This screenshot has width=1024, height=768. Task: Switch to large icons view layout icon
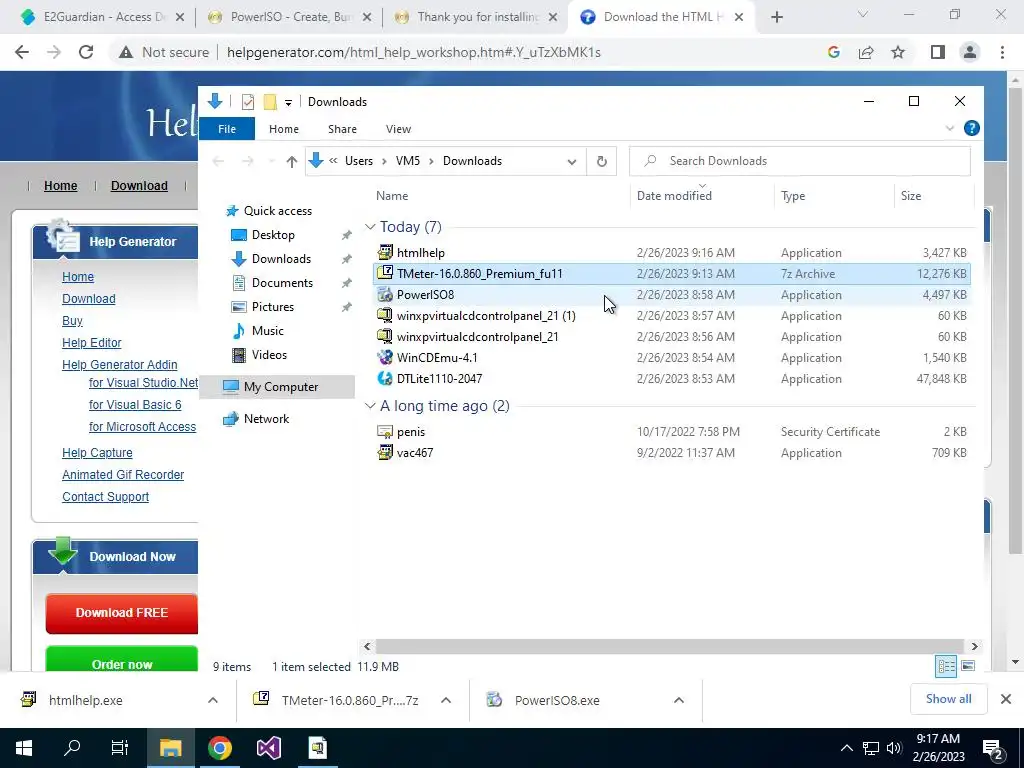[968, 666]
